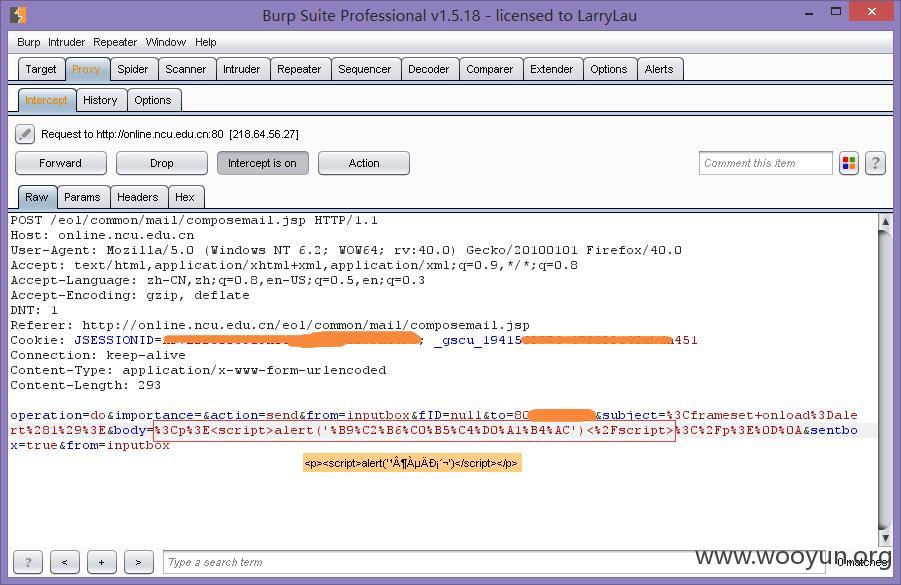Open the highlight color picker icon
The height and width of the screenshot is (585, 901).
(x=849, y=163)
